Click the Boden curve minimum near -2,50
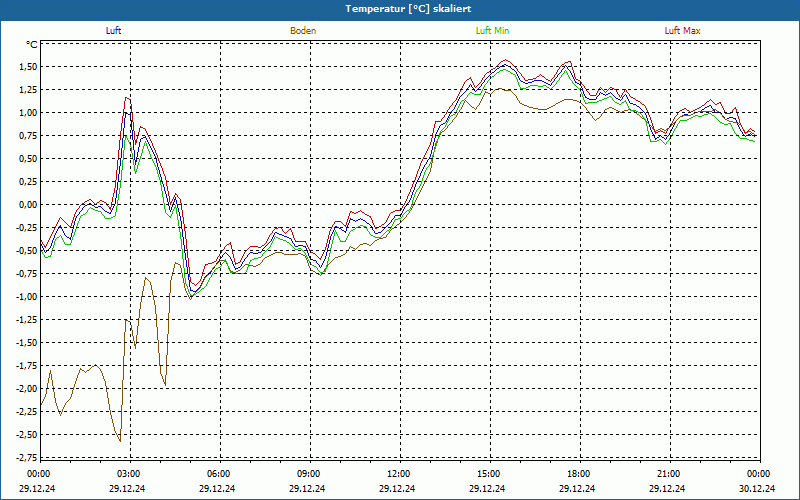Screen dimensions: 800x500 point(120,441)
